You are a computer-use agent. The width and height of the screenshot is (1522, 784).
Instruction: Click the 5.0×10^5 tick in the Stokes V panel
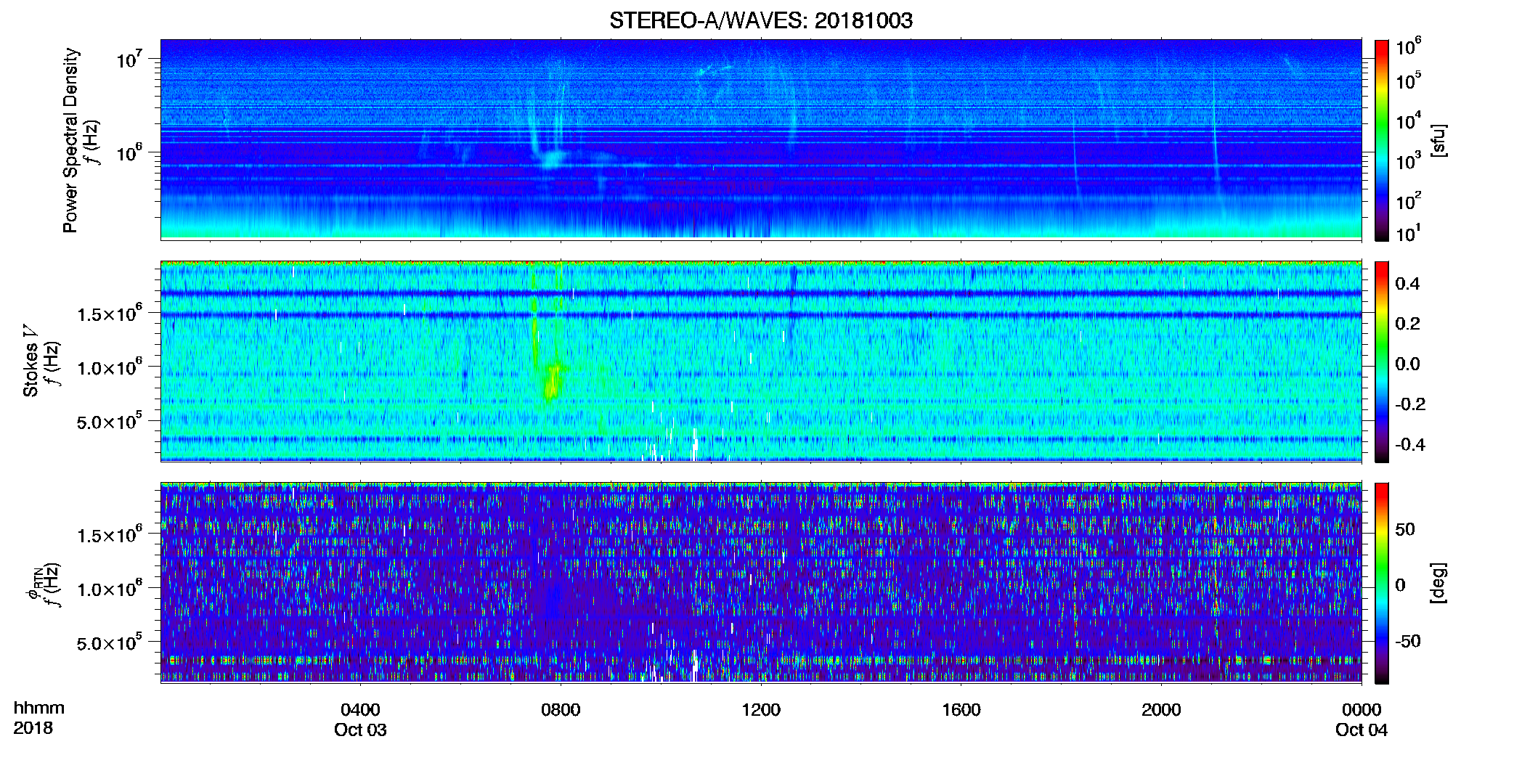click(x=110, y=421)
